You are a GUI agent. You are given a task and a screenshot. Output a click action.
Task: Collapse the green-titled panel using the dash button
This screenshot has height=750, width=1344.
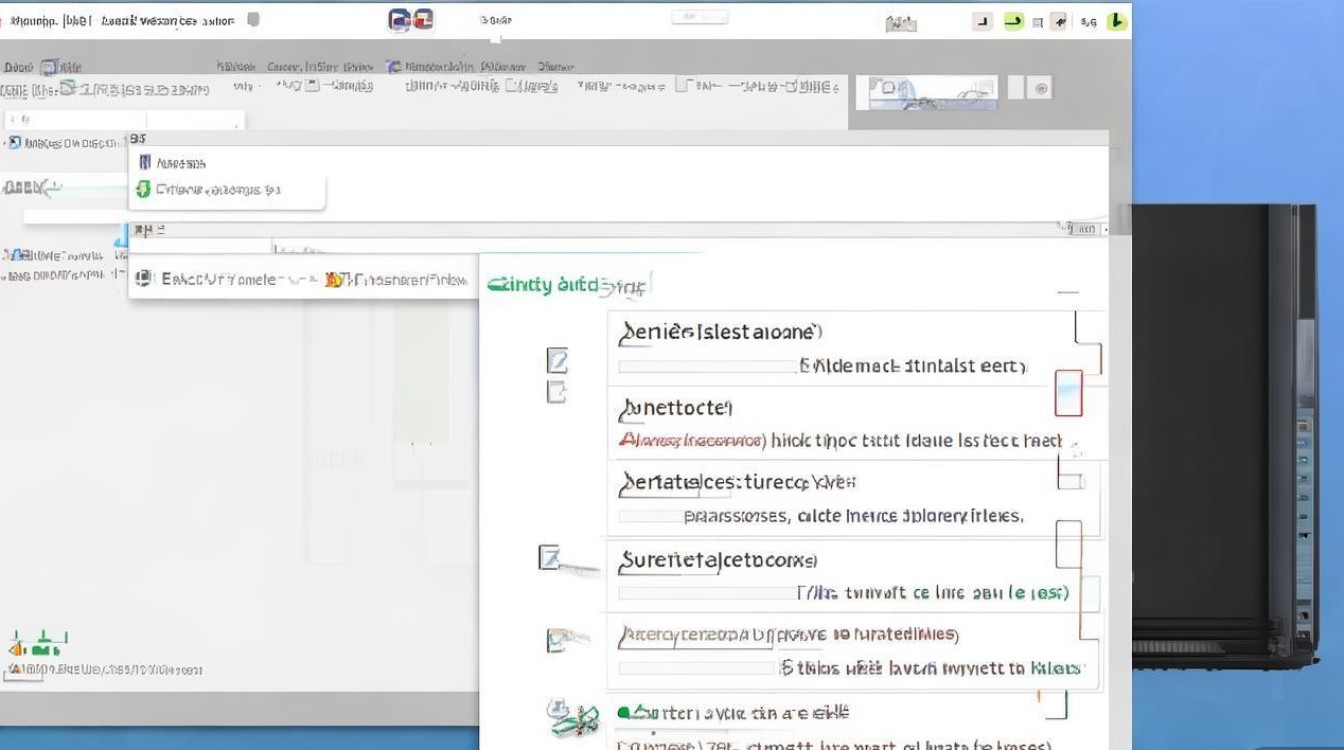tap(1068, 293)
